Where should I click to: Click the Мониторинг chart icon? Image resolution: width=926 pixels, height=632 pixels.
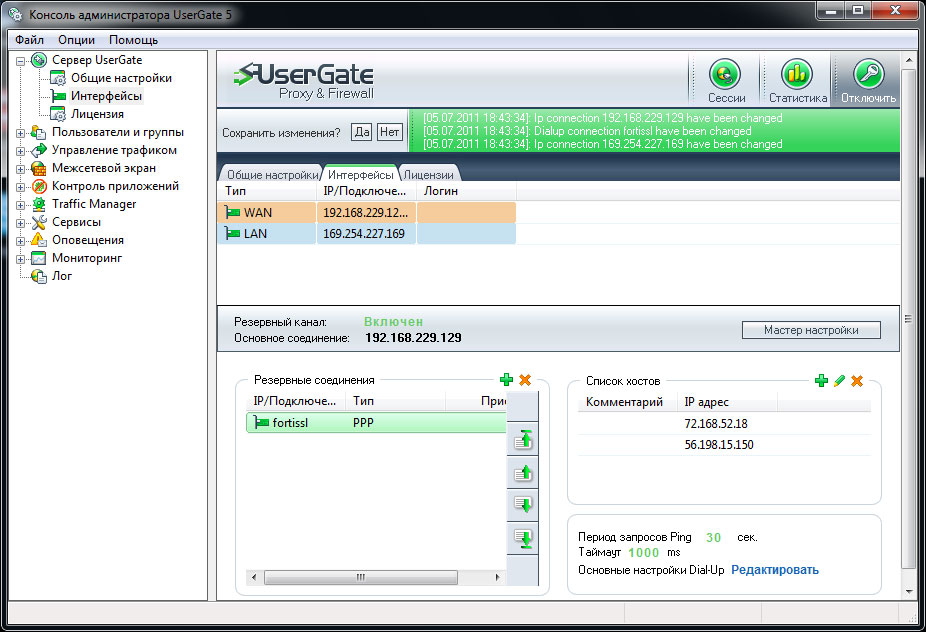coord(39,258)
